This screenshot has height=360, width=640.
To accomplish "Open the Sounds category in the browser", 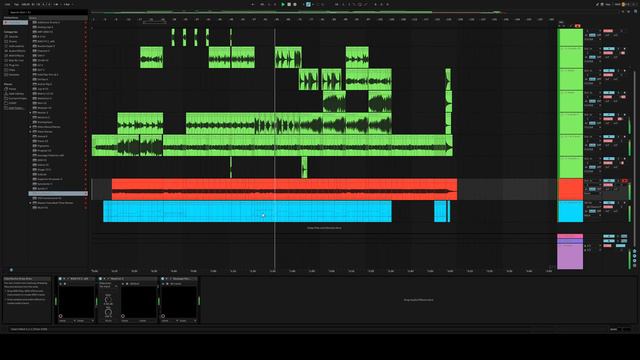I will pyautogui.click(x=13, y=37).
